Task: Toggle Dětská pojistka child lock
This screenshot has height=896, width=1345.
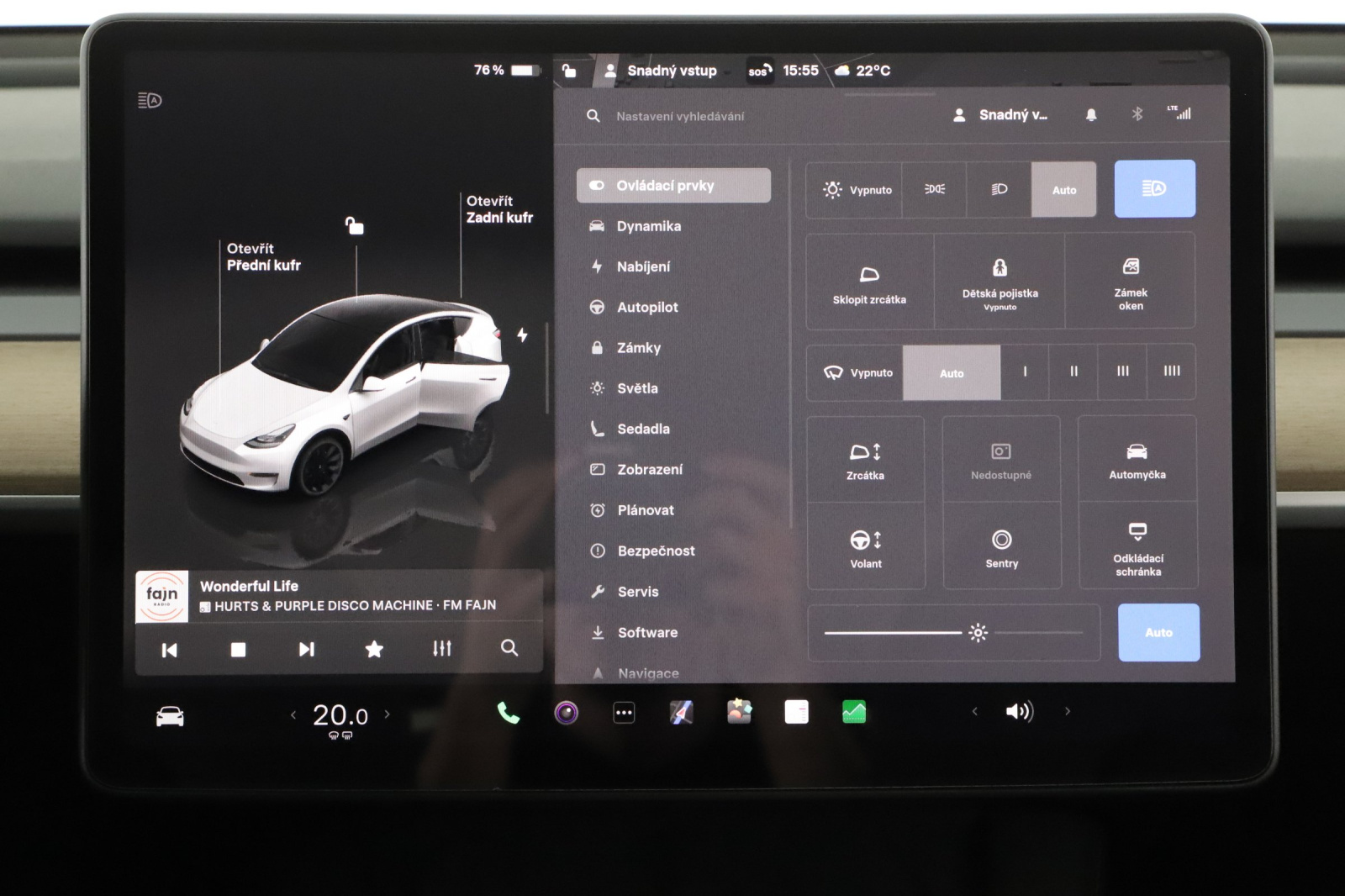Action: (x=1000, y=281)
